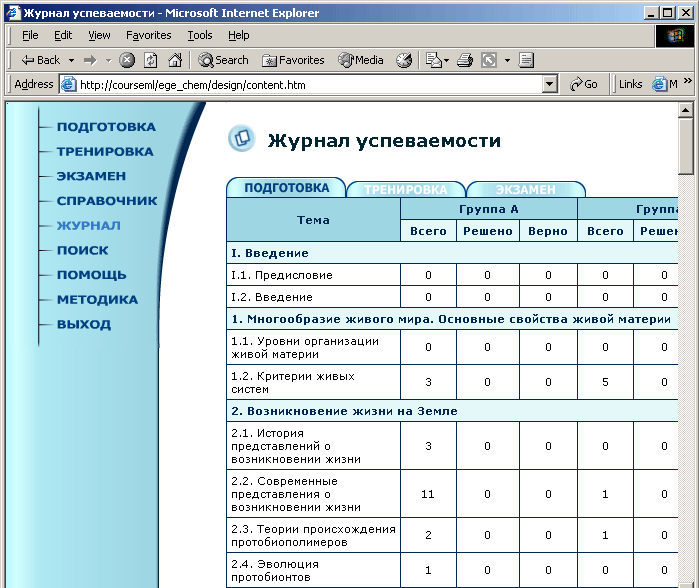
Task: Click the Go arrow button
Action: 584,84
